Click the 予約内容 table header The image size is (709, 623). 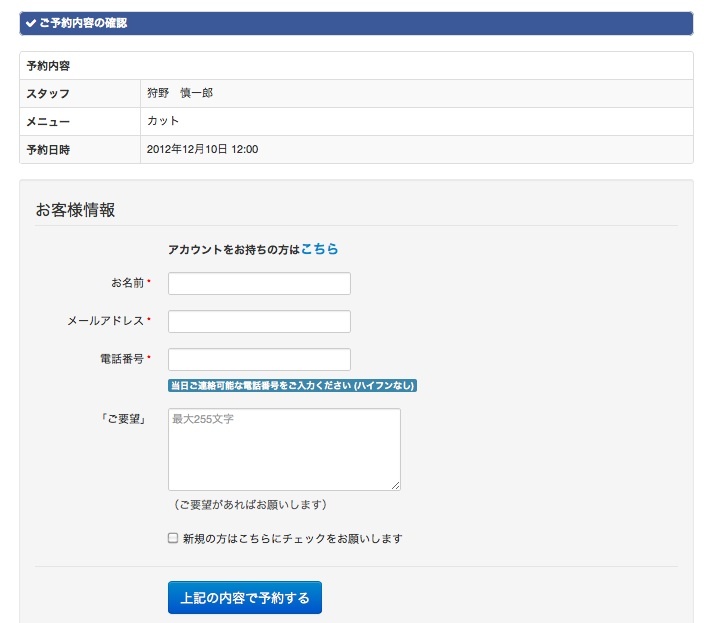[48, 66]
